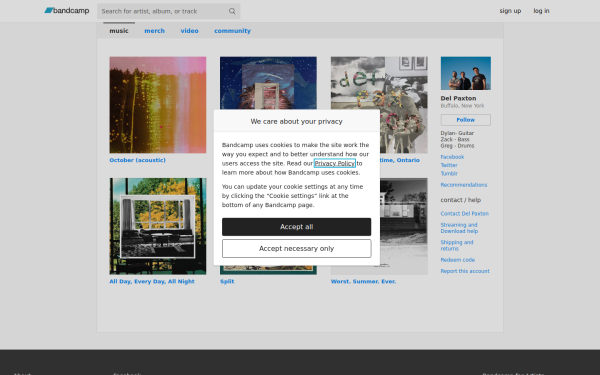Screen dimensions: 600x375
Task: Click the Buffalo, New York location text
Action: tap(462, 106)
